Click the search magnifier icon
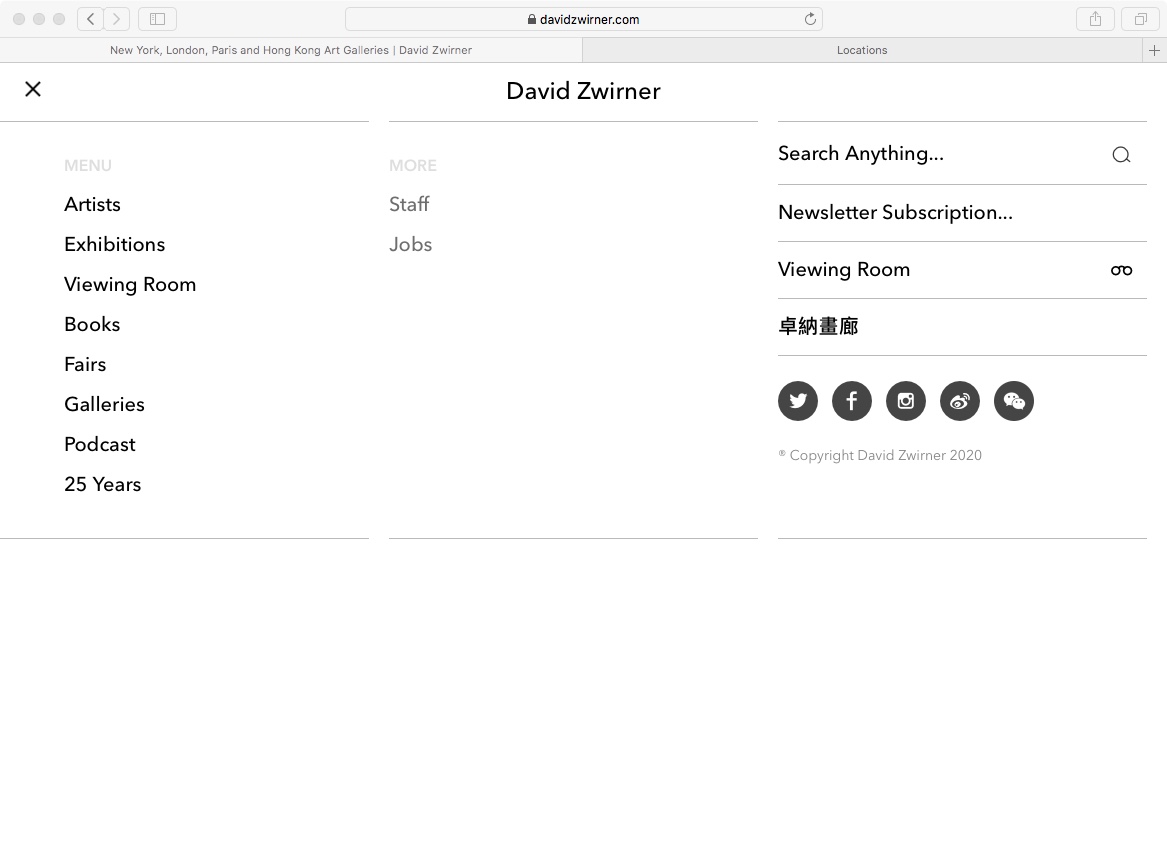 pos(1121,154)
